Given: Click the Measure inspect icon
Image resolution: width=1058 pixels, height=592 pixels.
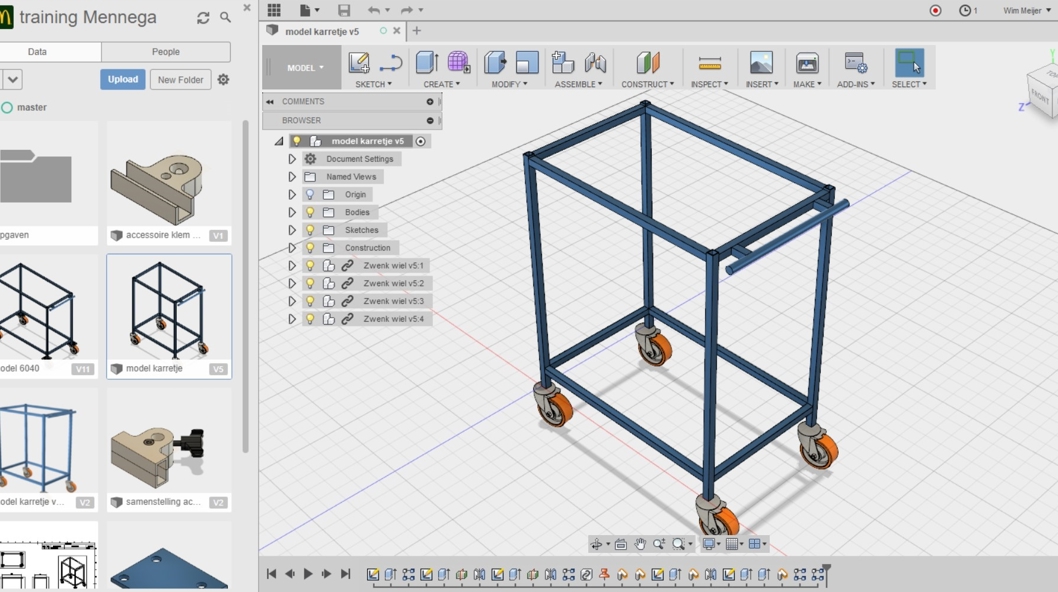Looking at the screenshot, I should [x=710, y=63].
